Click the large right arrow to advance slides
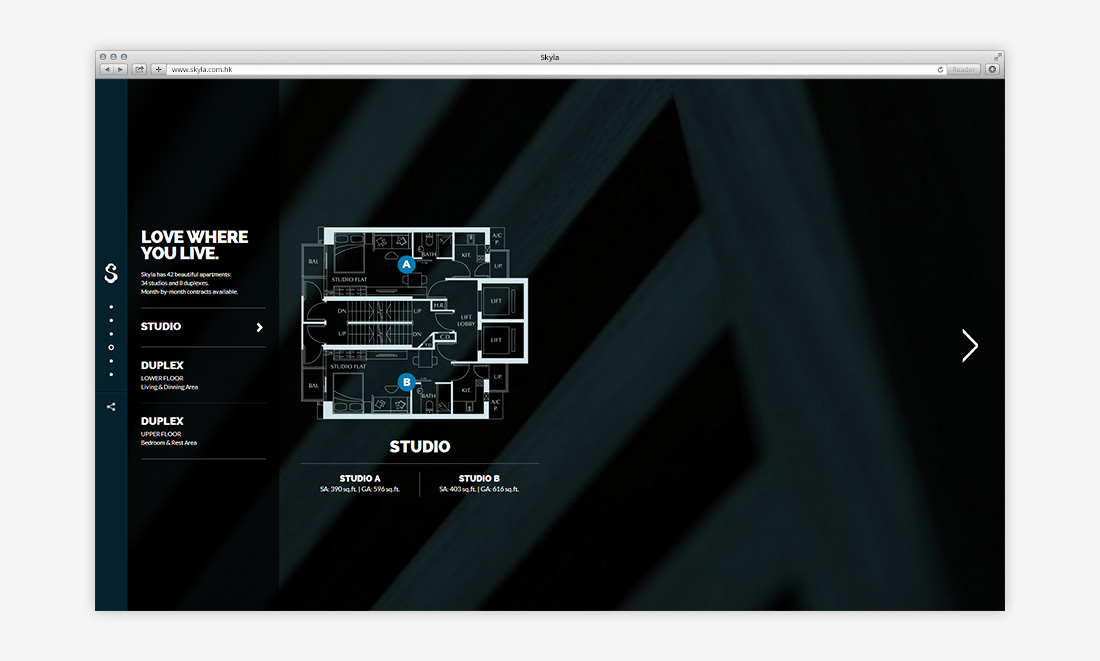Viewport: 1100px width, 661px height. 969,345
